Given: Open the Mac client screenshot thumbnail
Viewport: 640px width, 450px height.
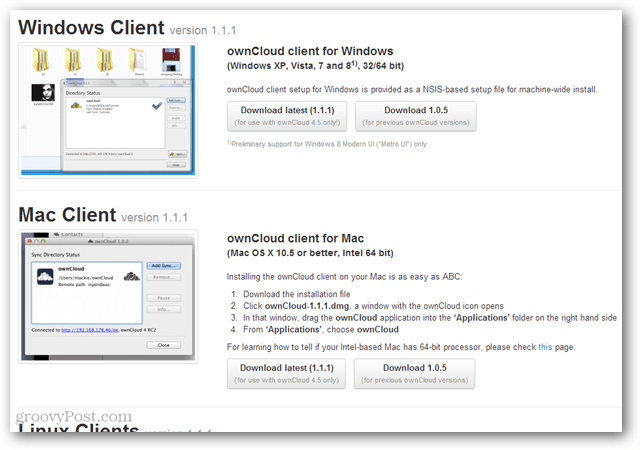Looking at the screenshot, I should coord(108,296).
